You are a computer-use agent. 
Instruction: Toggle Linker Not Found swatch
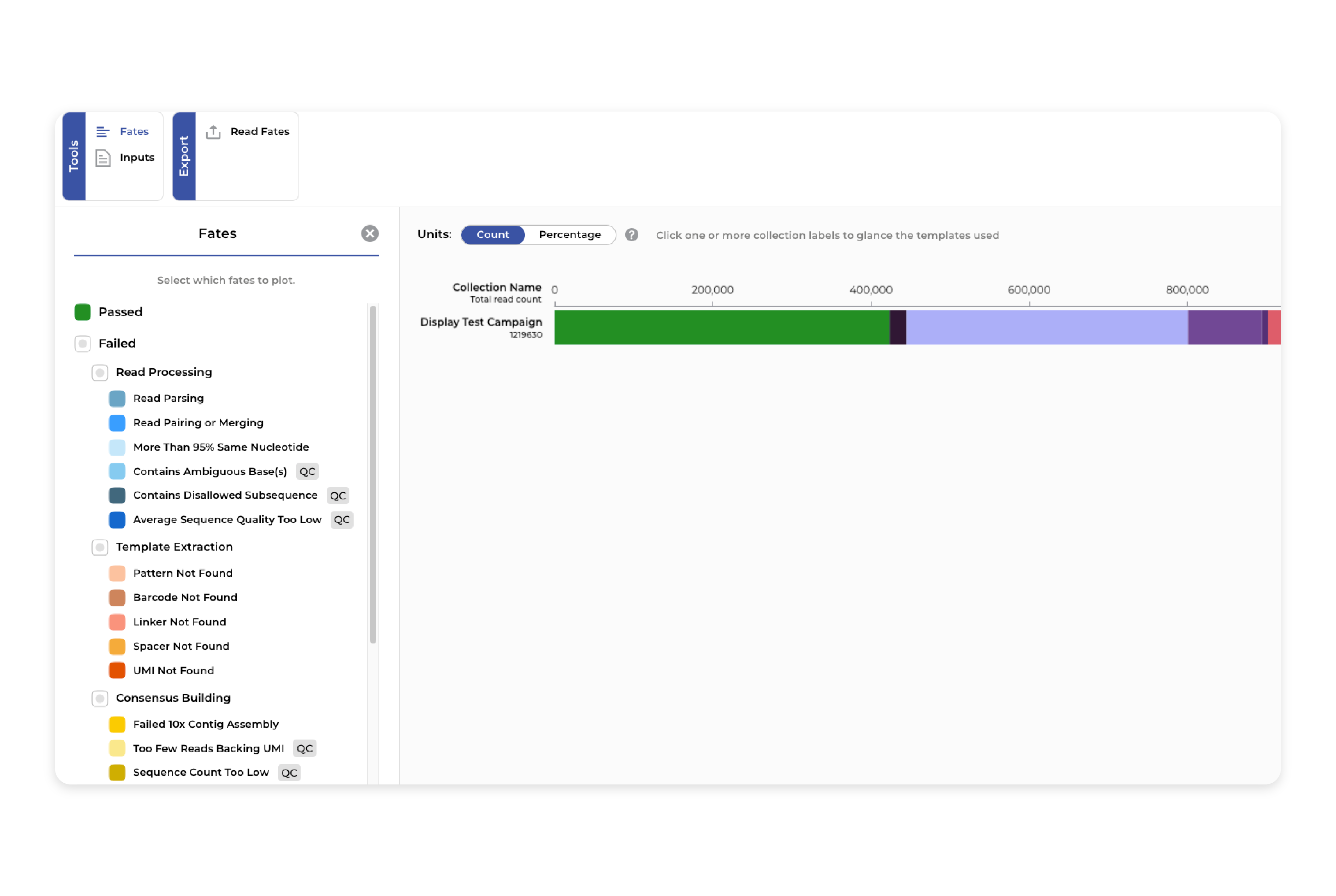pyautogui.click(x=117, y=622)
